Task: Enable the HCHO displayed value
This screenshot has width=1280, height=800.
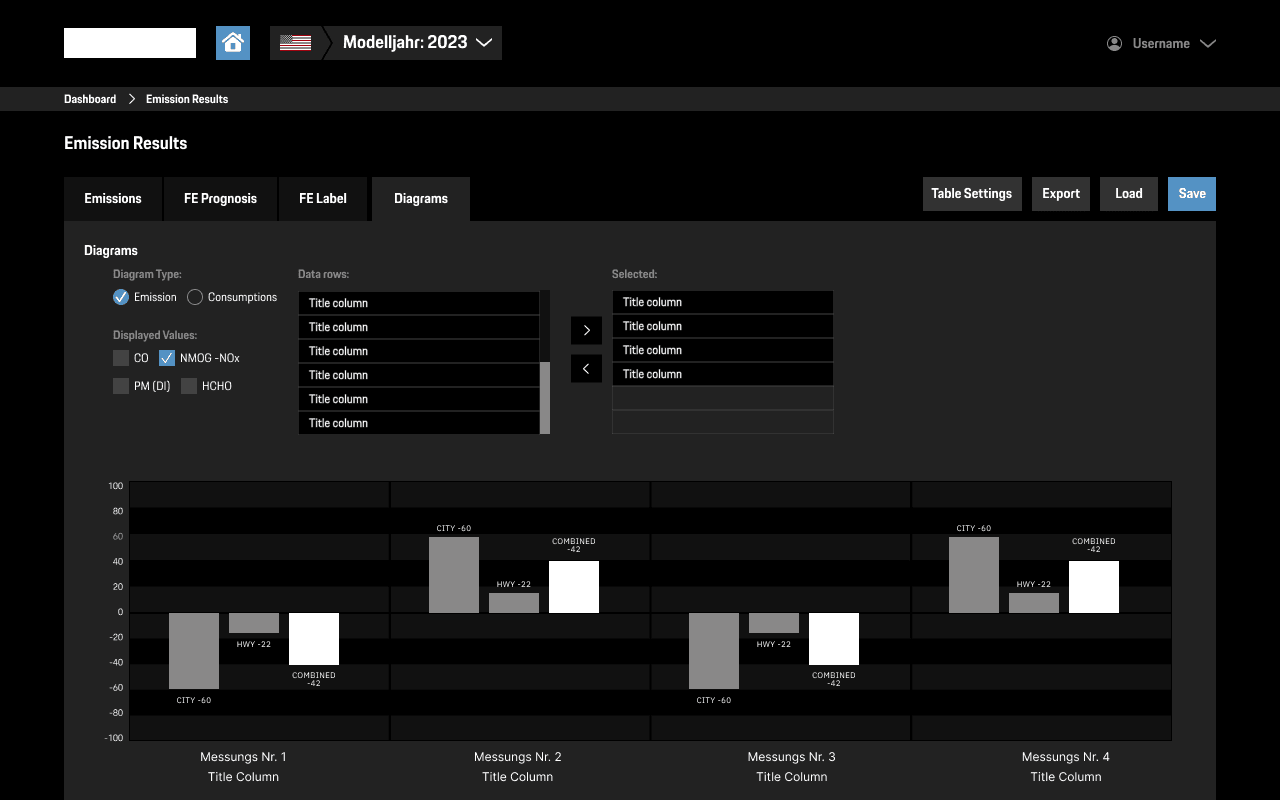Action: click(189, 385)
